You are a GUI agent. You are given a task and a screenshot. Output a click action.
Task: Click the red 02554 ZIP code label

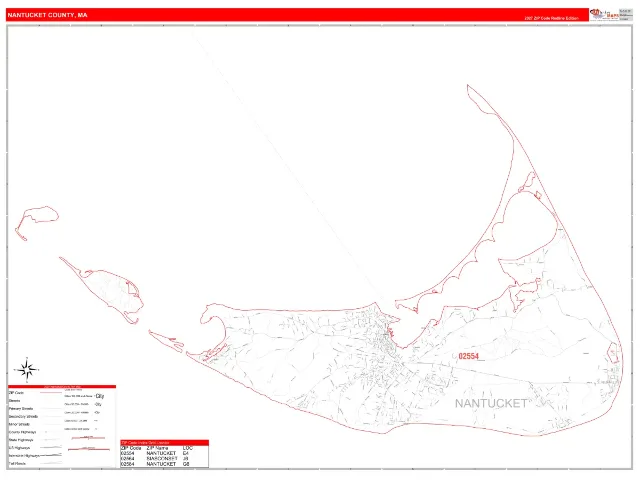click(468, 356)
